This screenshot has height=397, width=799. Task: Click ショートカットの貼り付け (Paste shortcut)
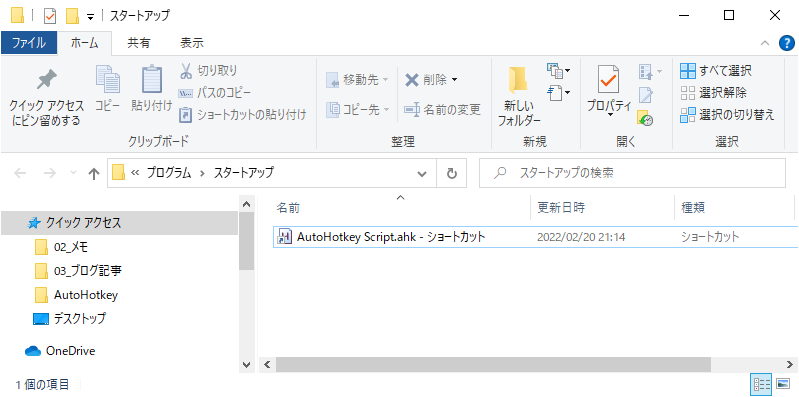coord(243,115)
